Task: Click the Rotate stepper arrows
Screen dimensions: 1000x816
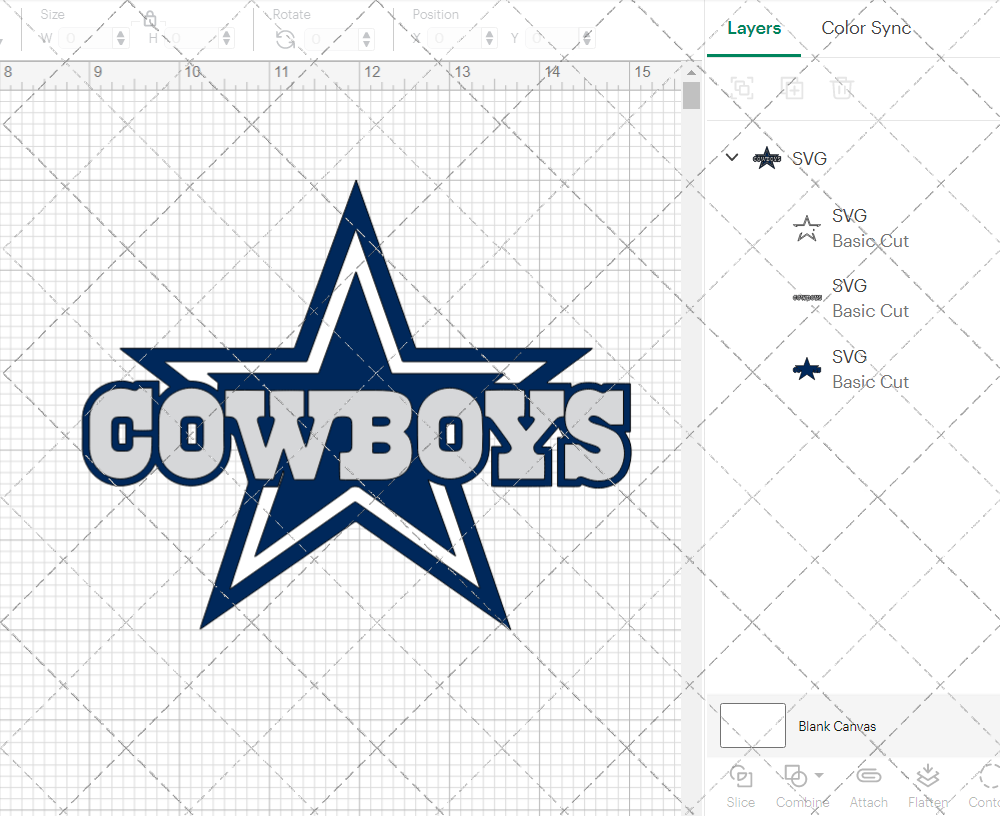Action: [366, 39]
